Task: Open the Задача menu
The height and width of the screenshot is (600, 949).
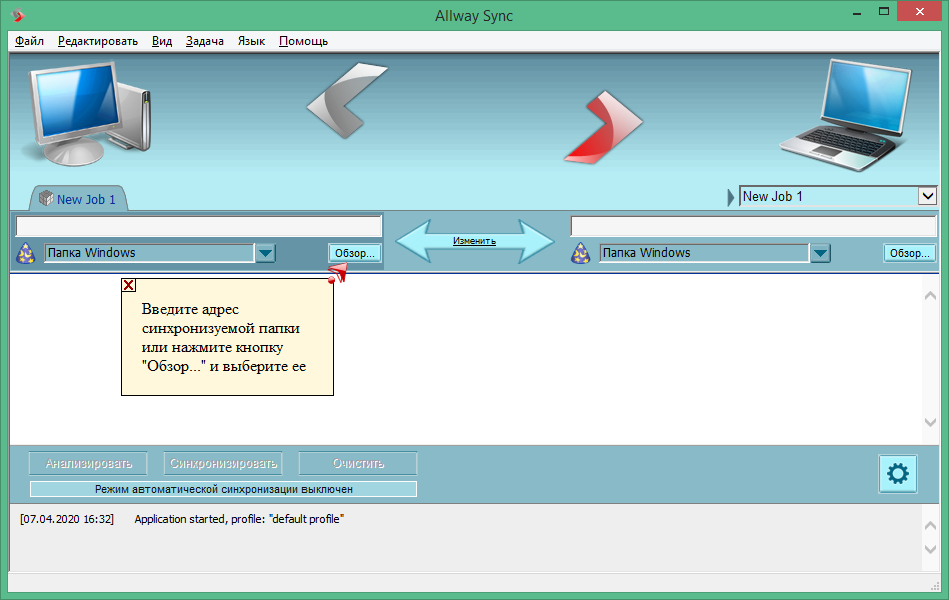Action: (x=205, y=41)
